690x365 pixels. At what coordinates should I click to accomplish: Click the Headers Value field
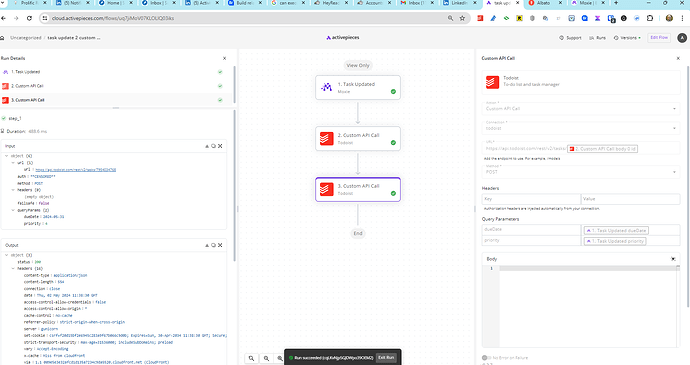pos(631,199)
